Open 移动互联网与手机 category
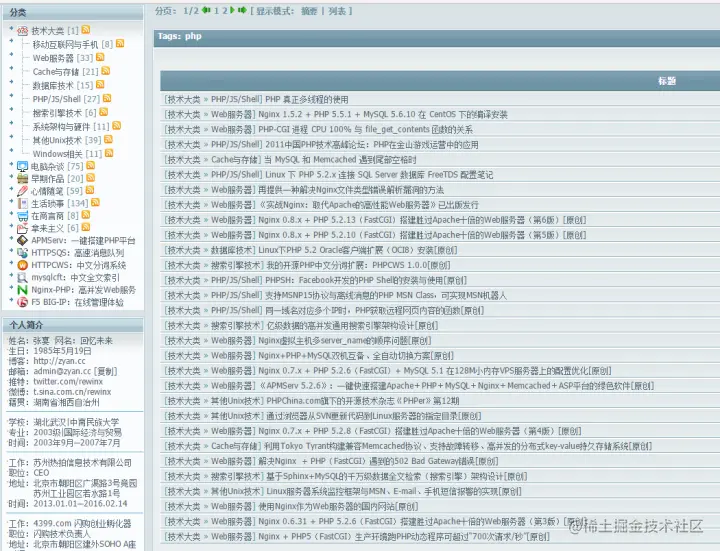This screenshot has width=720, height=551. (65, 45)
